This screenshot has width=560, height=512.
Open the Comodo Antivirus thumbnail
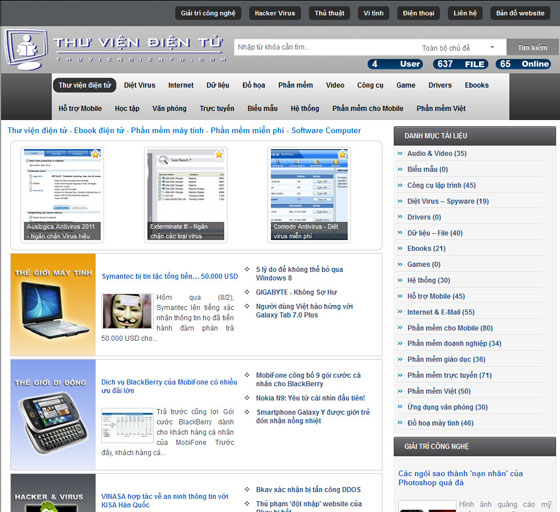tap(309, 195)
